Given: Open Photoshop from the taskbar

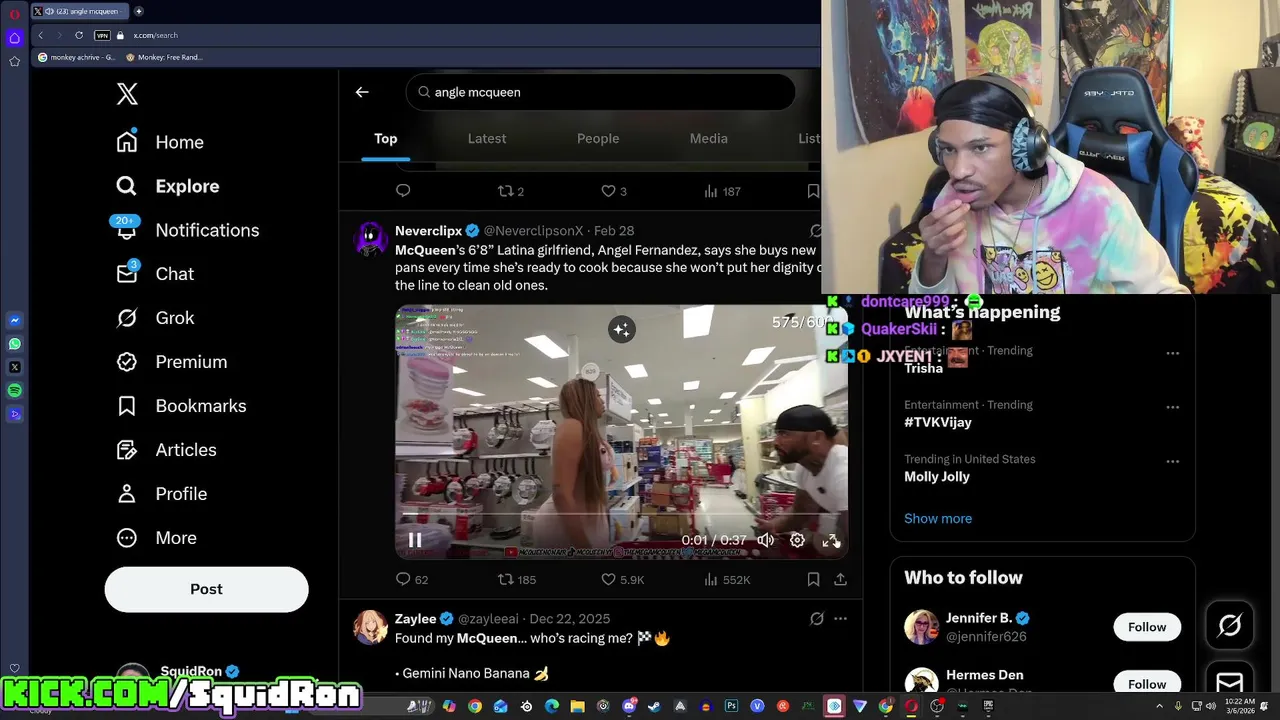Looking at the screenshot, I should click(731, 706).
